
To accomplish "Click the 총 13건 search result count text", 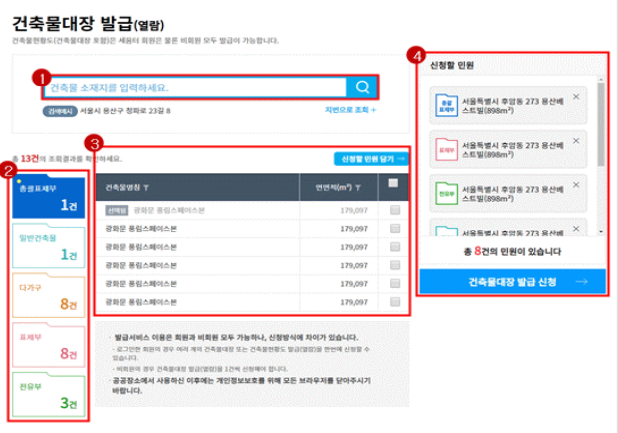I will (26, 159).
